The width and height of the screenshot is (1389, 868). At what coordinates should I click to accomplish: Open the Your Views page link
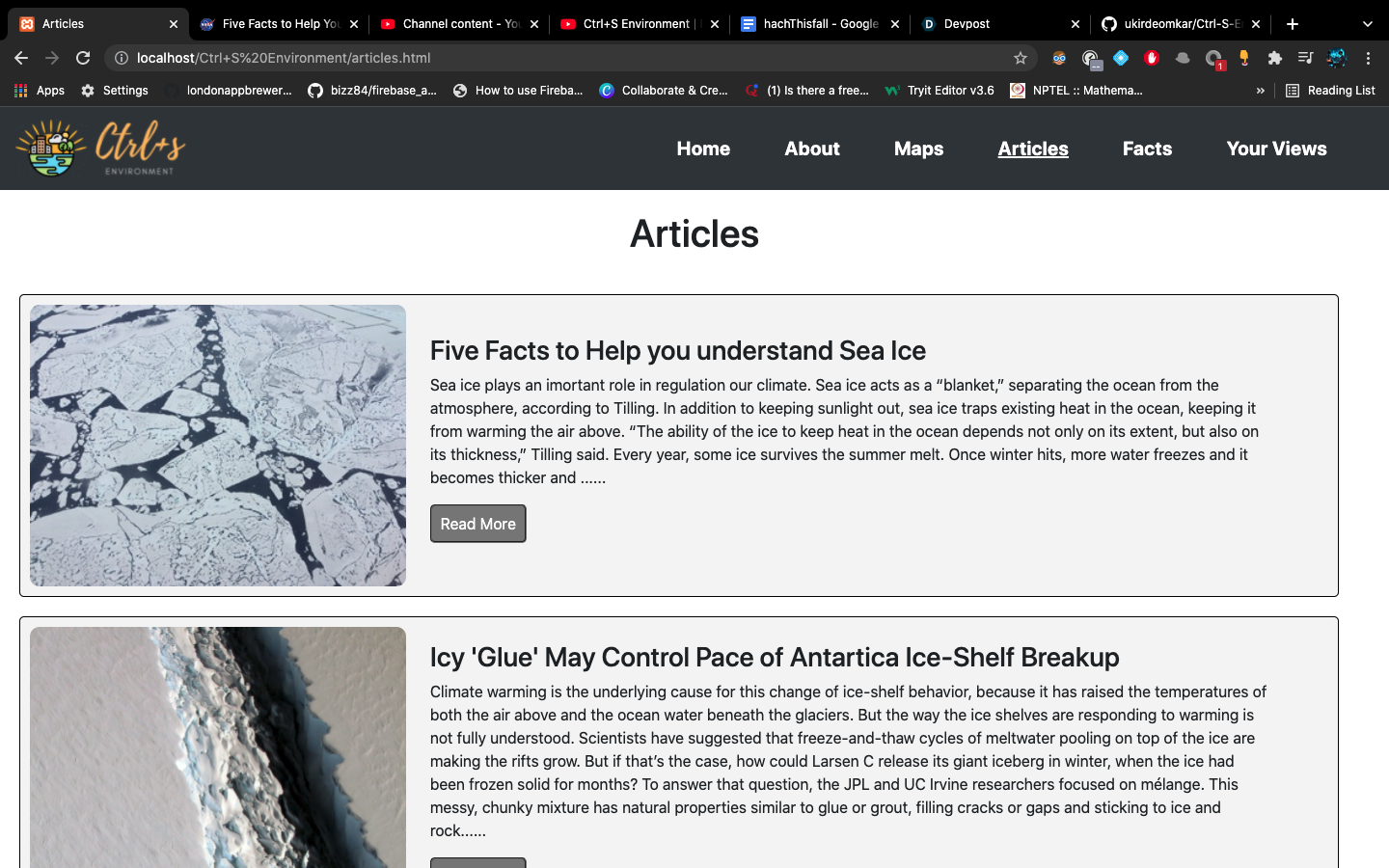(1276, 149)
